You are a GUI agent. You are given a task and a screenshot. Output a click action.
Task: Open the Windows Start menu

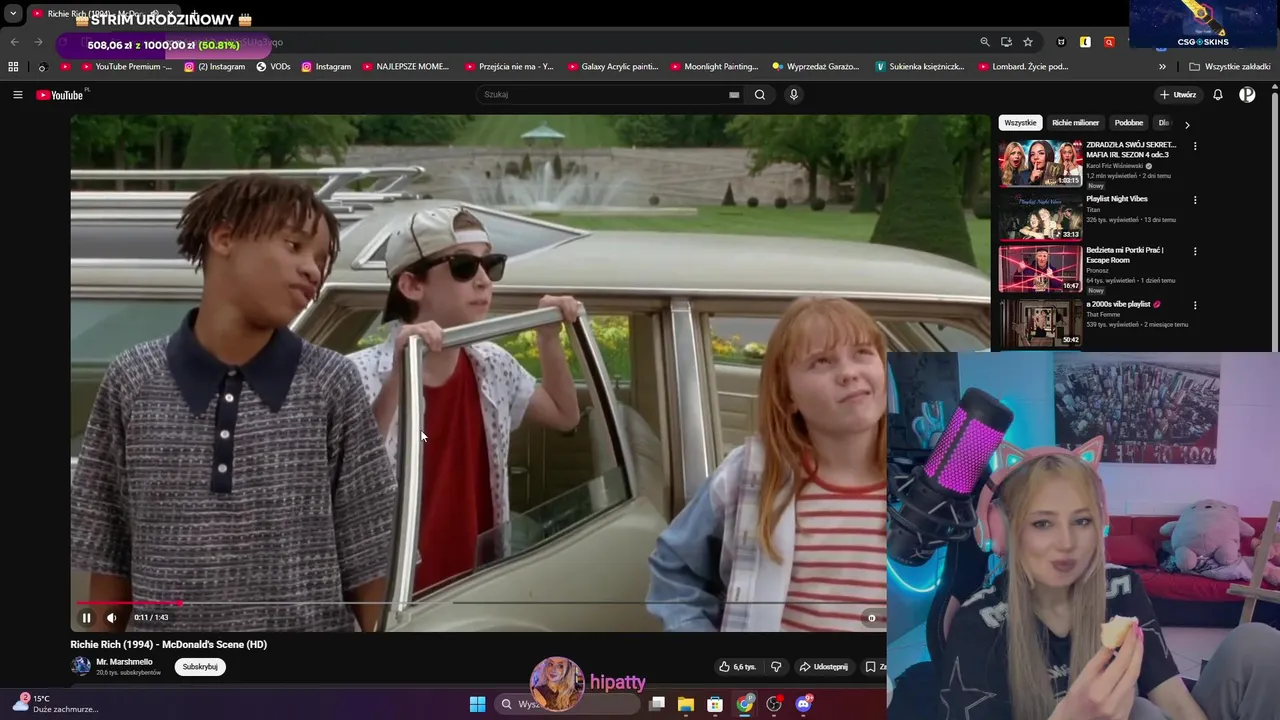[x=477, y=704]
